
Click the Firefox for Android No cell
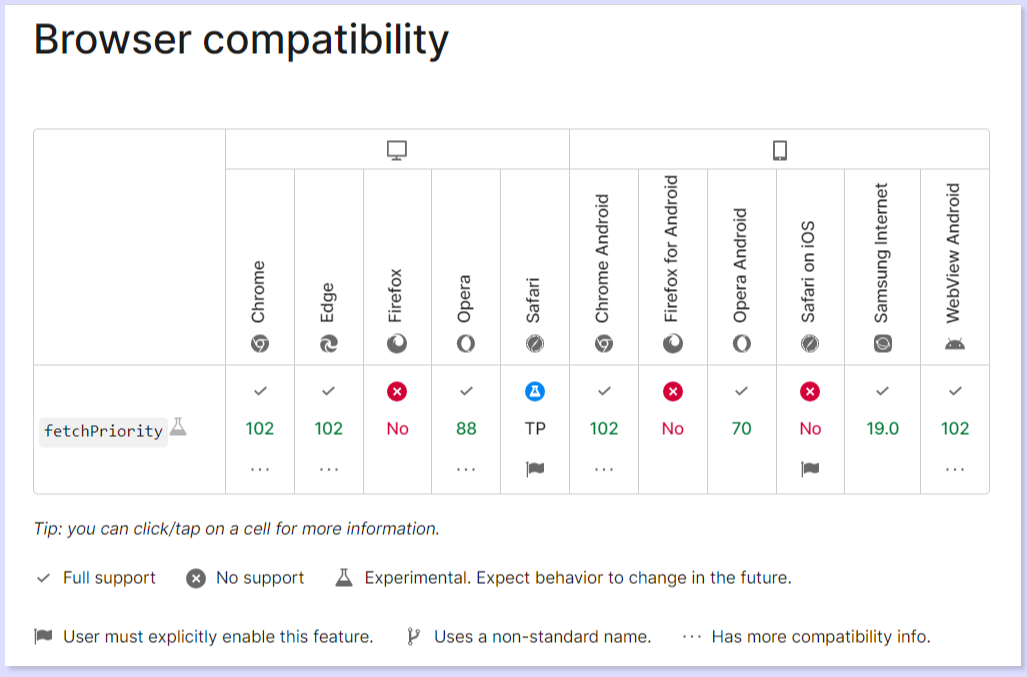click(x=673, y=428)
